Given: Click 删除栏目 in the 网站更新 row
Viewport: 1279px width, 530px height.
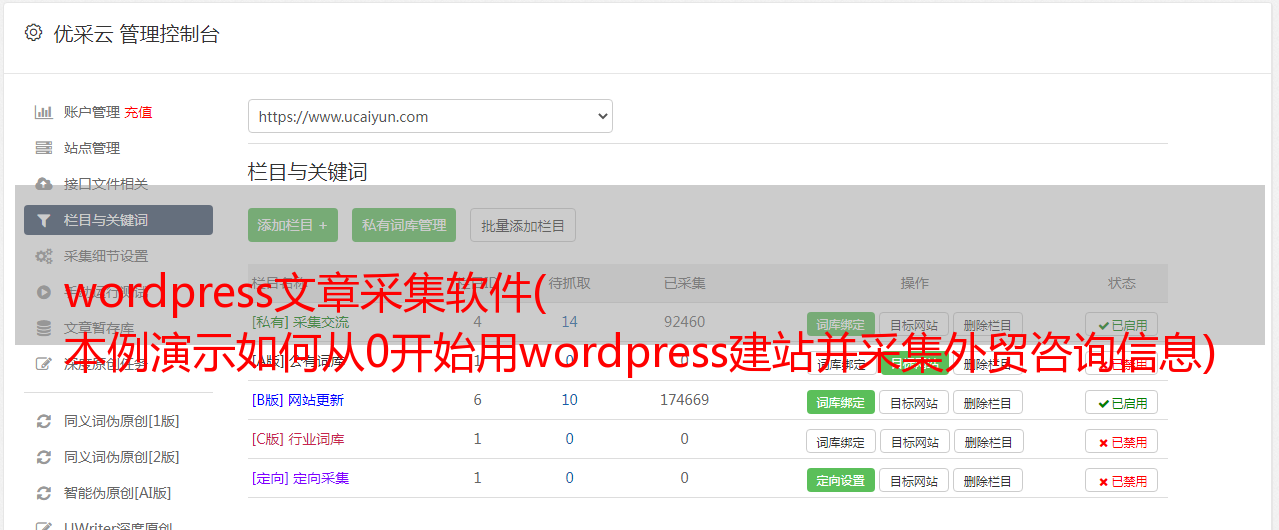Looking at the screenshot, I should pyautogui.click(x=987, y=403).
